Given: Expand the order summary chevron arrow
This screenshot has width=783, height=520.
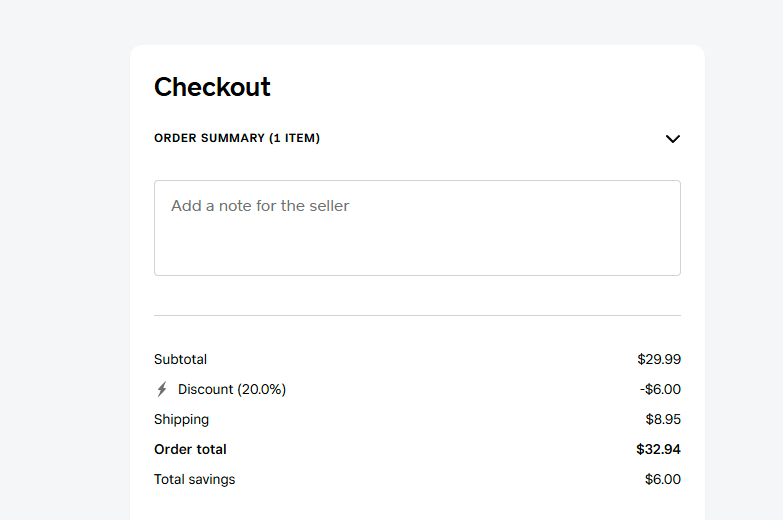Looking at the screenshot, I should (x=672, y=139).
